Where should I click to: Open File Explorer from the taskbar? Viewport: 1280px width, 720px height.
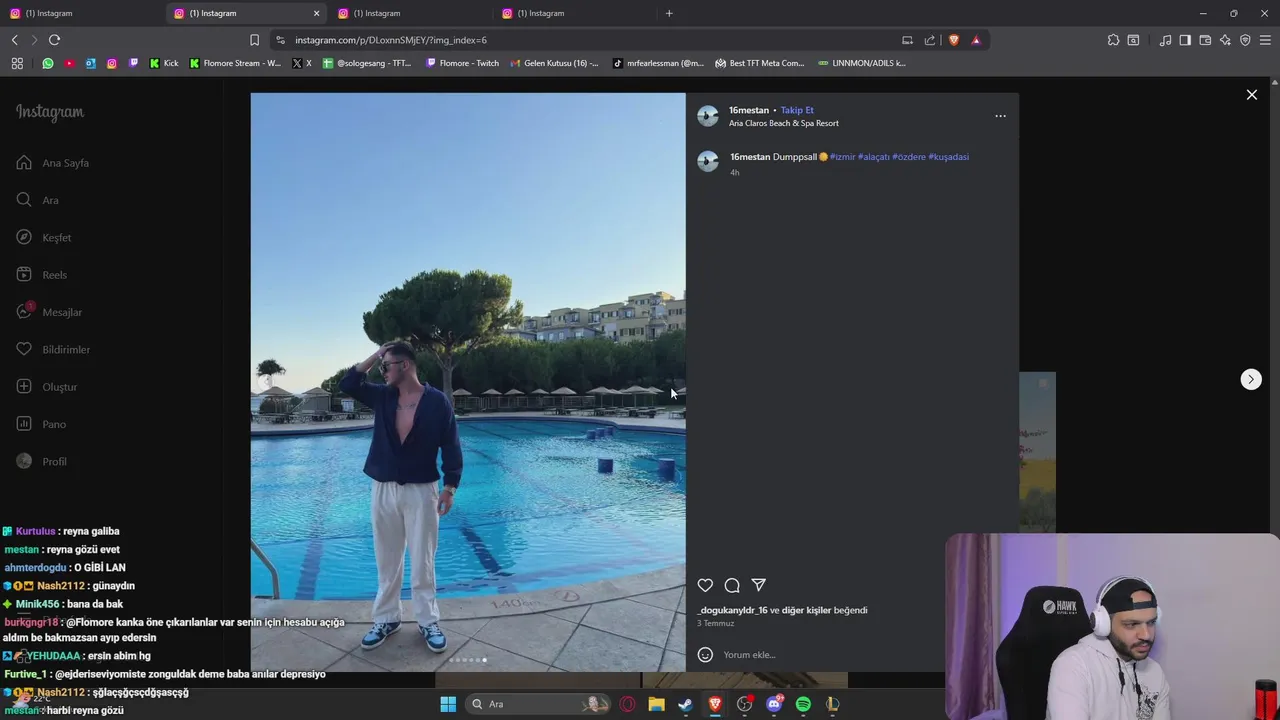[656, 704]
